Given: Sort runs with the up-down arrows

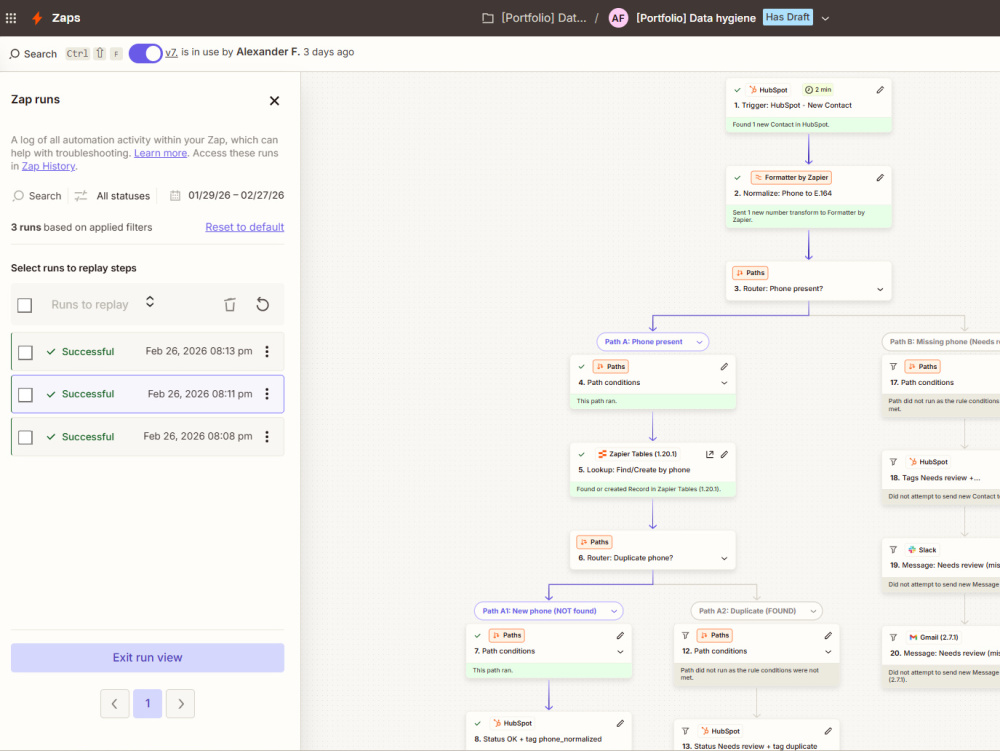Looking at the screenshot, I should 150,302.
